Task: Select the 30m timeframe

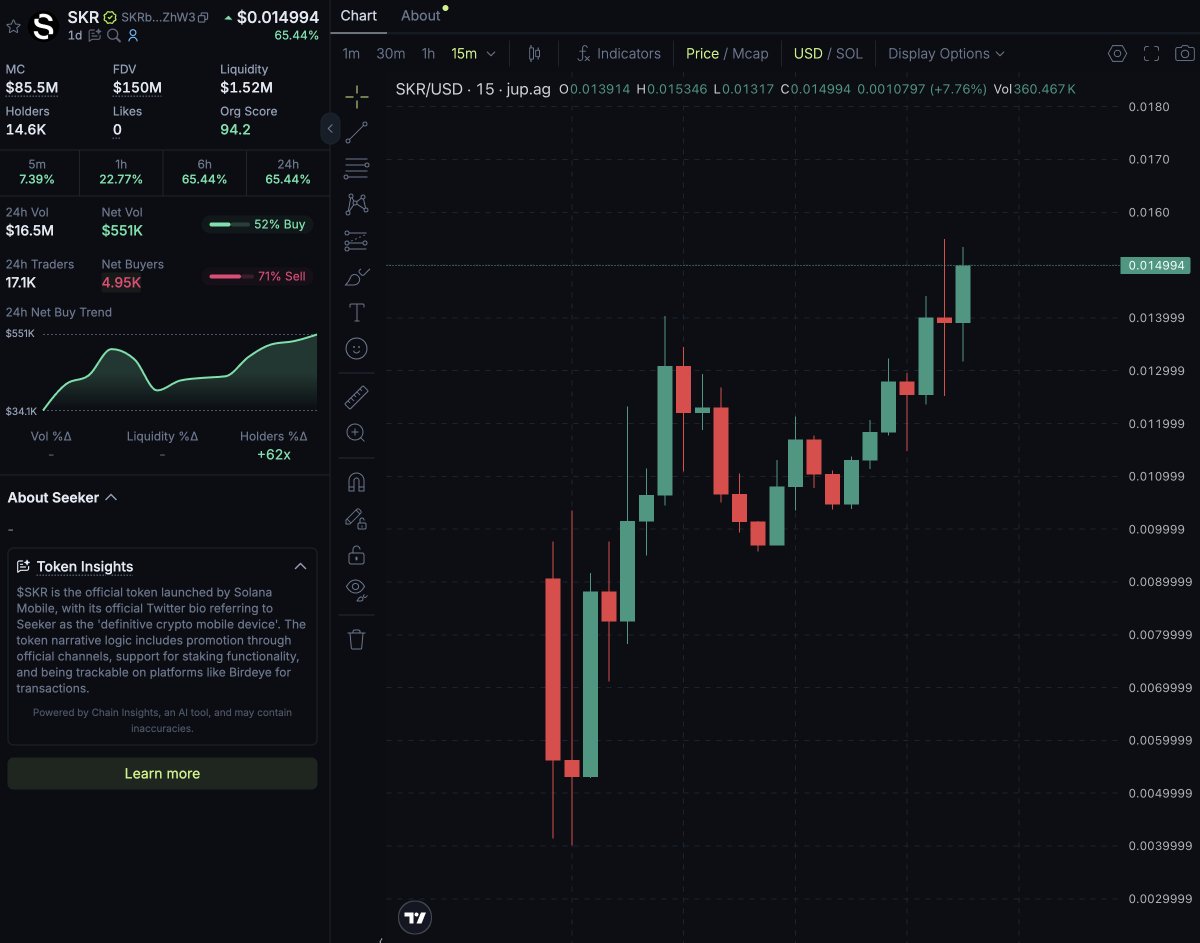Action: [391, 54]
